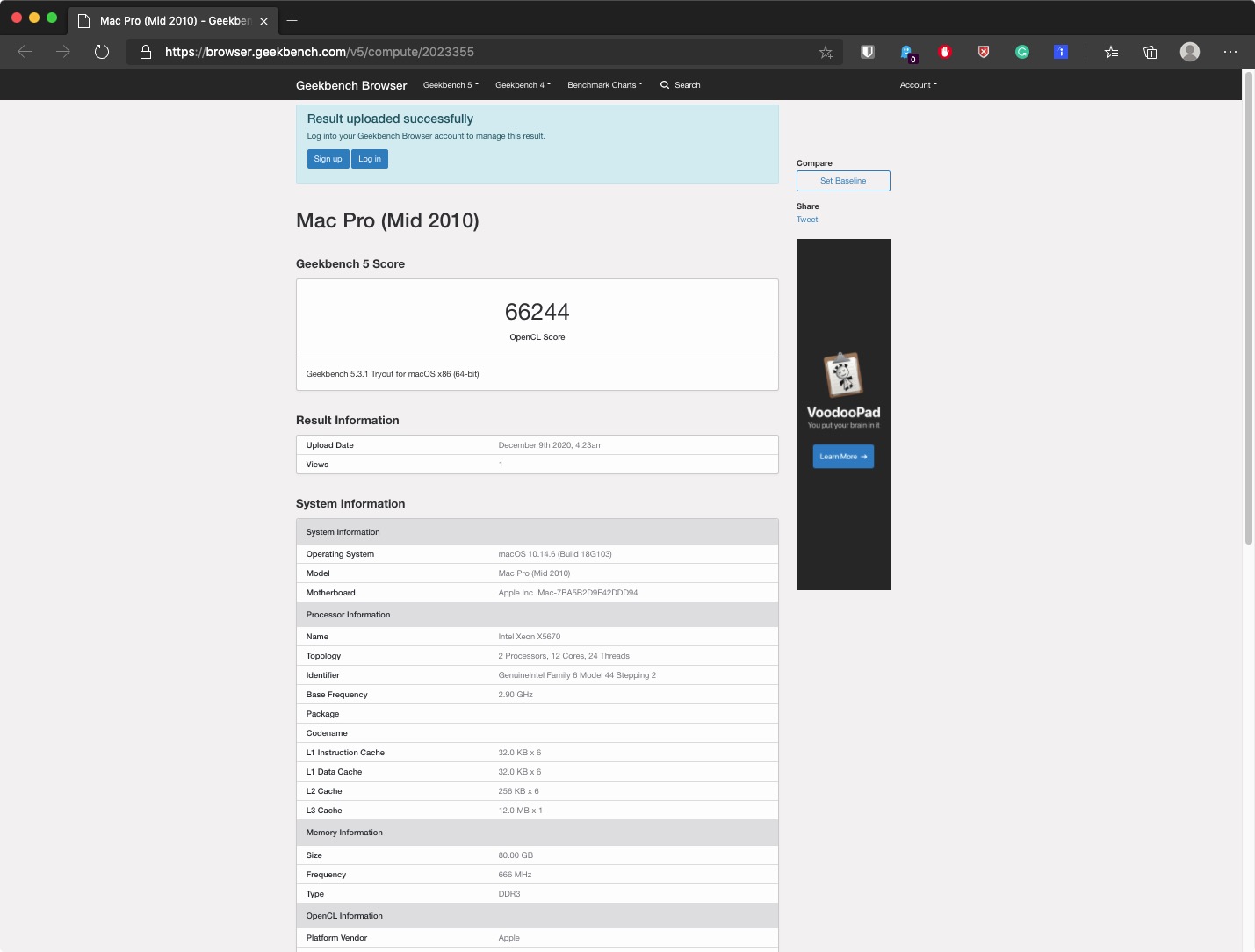Open a new tab with the plus button
Screen dimensions: 1255x952
tap(292, 20)
